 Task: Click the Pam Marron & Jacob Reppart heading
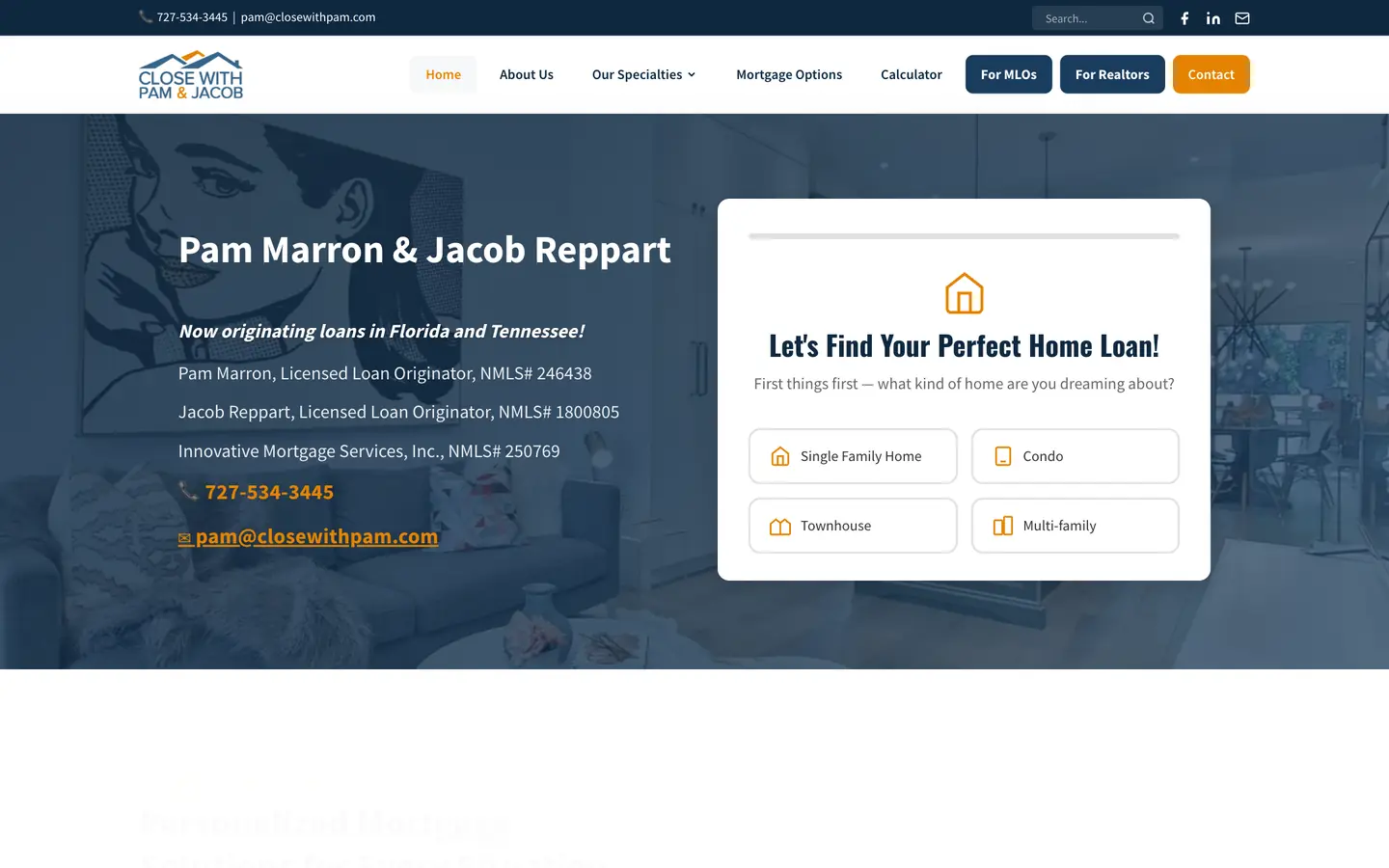click(424, 250)
